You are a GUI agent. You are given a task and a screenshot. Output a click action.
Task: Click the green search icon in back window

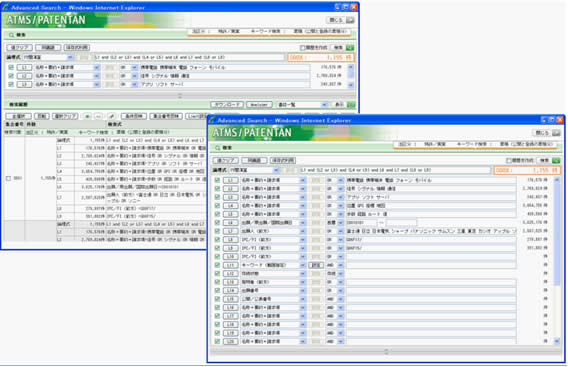(x=350, y=47)
